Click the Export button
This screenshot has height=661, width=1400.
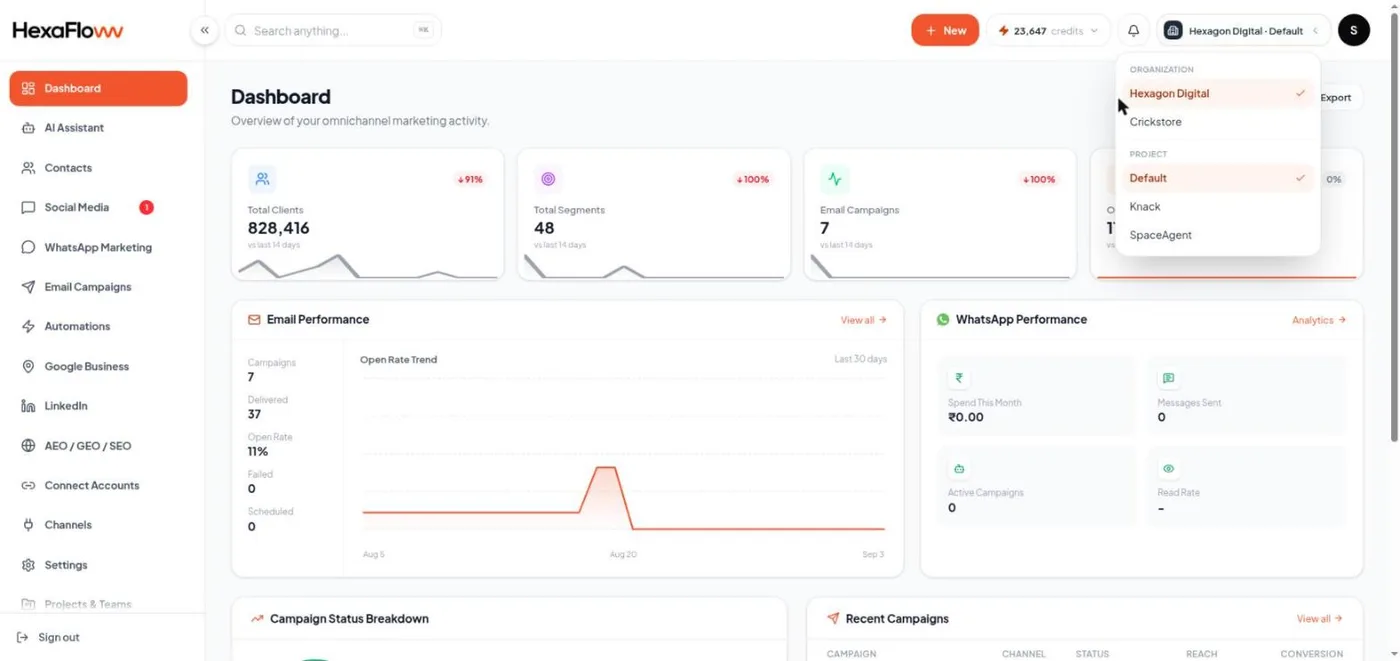tap(1335, 97)
